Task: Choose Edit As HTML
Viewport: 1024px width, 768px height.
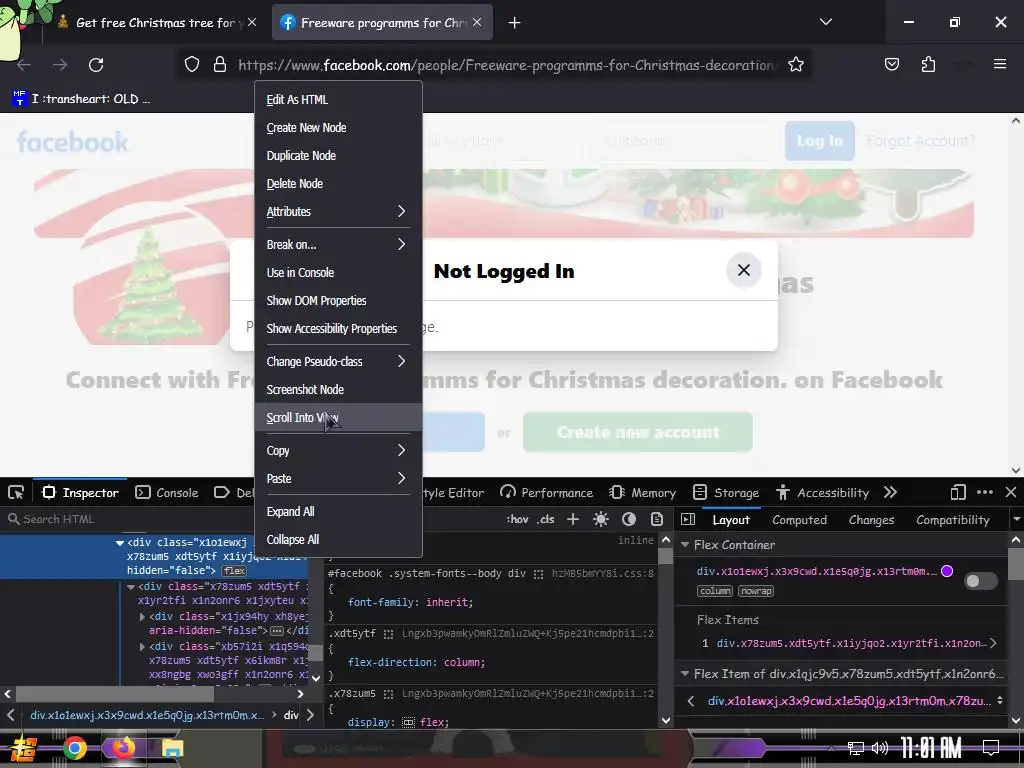Action: (x=338, y=99)
